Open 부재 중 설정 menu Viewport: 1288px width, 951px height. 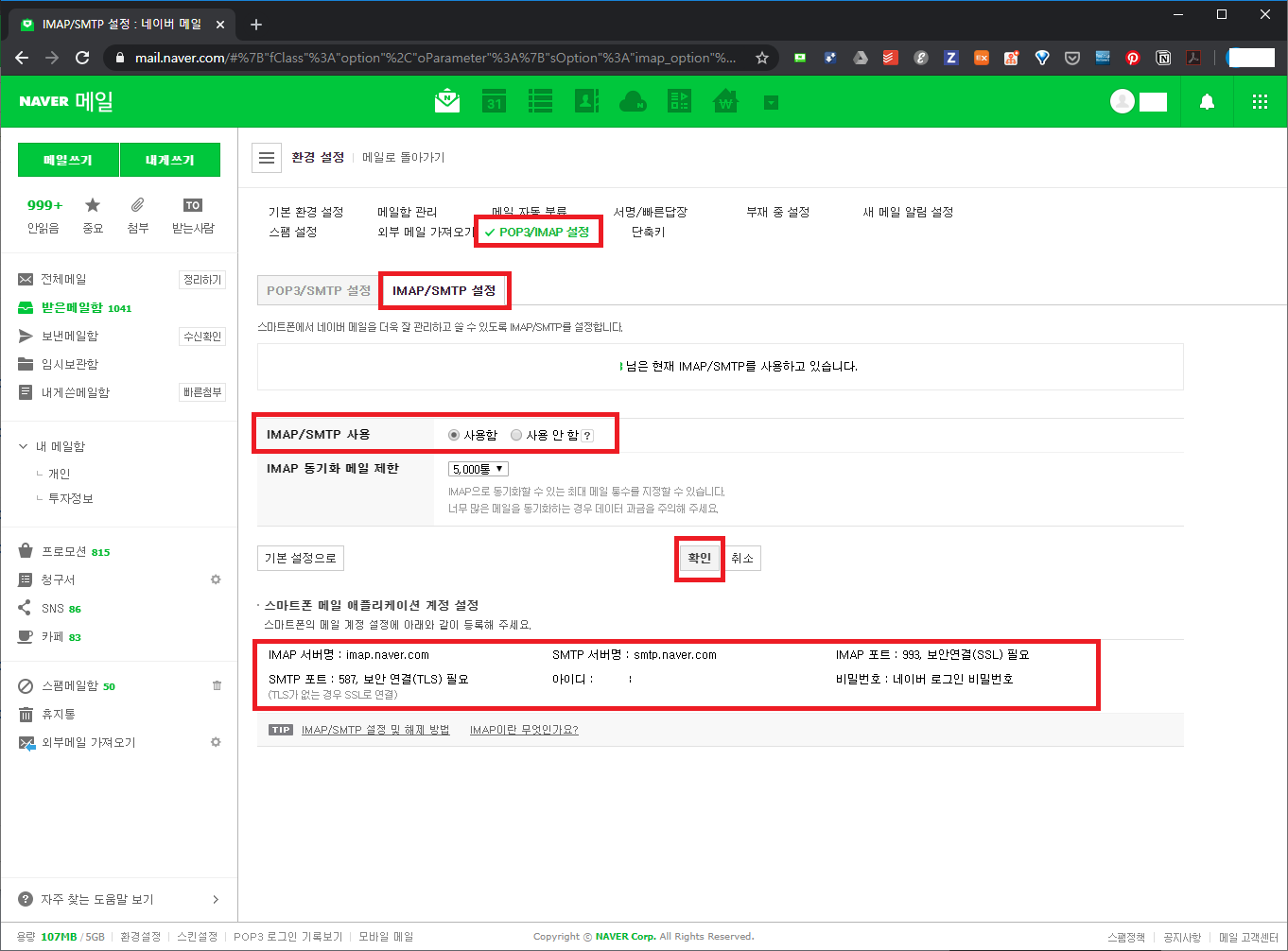[777, 212]
